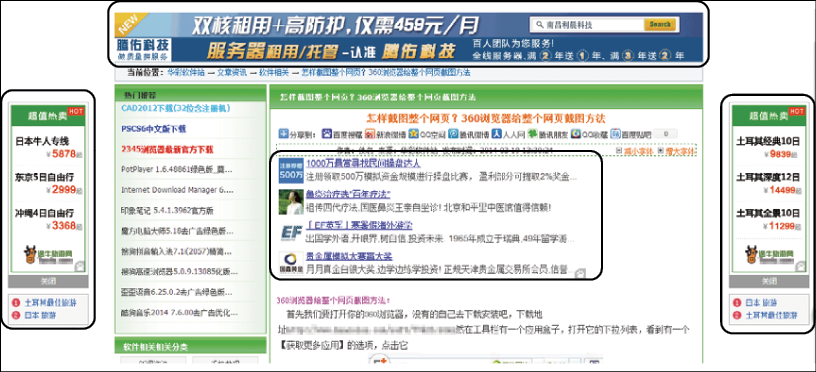The width and height of the screenshot is (816, 372).
Task: Click 东京5日自由行 ¥2999 offer
Action: [48, 183]
